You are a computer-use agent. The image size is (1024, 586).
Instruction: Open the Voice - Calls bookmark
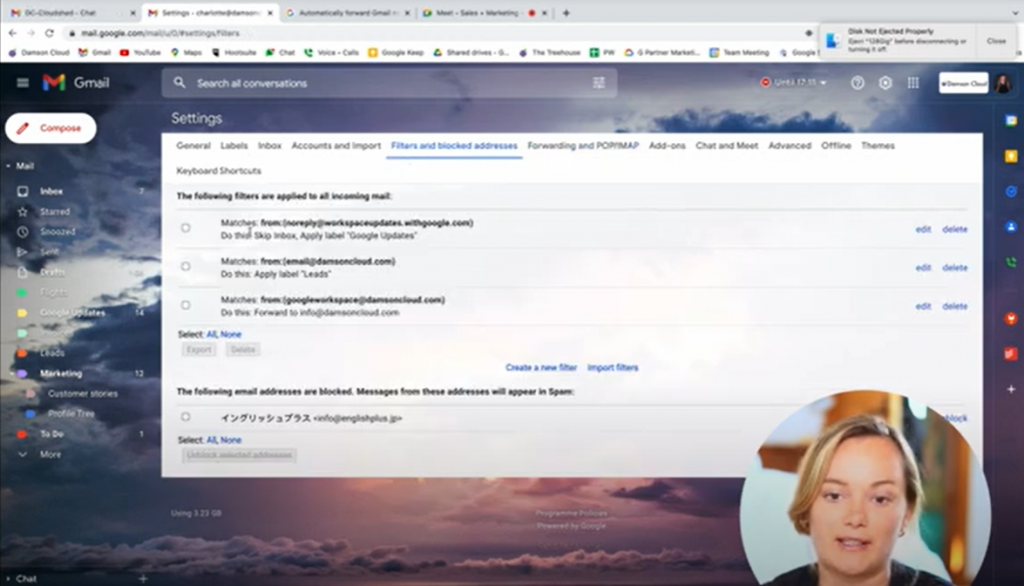pos(331,52)
